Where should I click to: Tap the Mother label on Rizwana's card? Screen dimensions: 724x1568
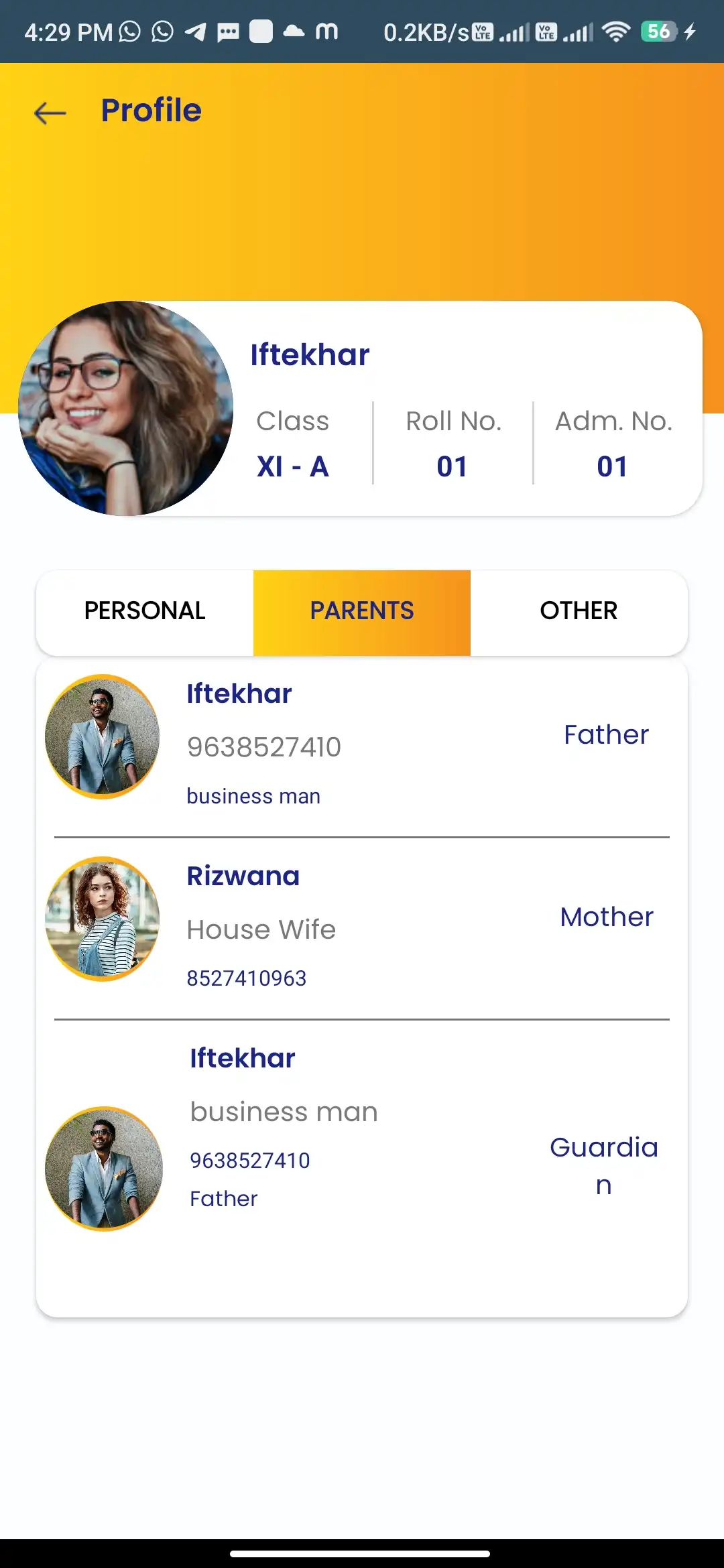[606, 916]
